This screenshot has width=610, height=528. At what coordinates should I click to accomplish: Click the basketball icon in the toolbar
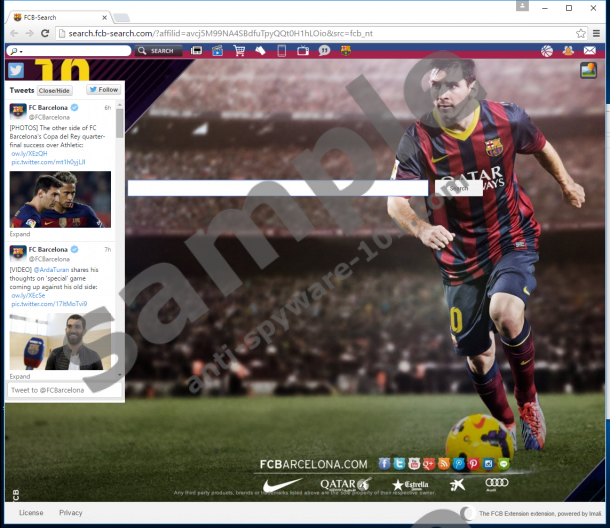(x=547, y=51)
